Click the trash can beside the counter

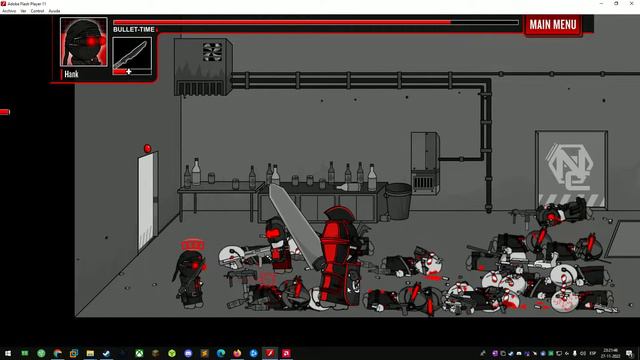click(398, 201)
